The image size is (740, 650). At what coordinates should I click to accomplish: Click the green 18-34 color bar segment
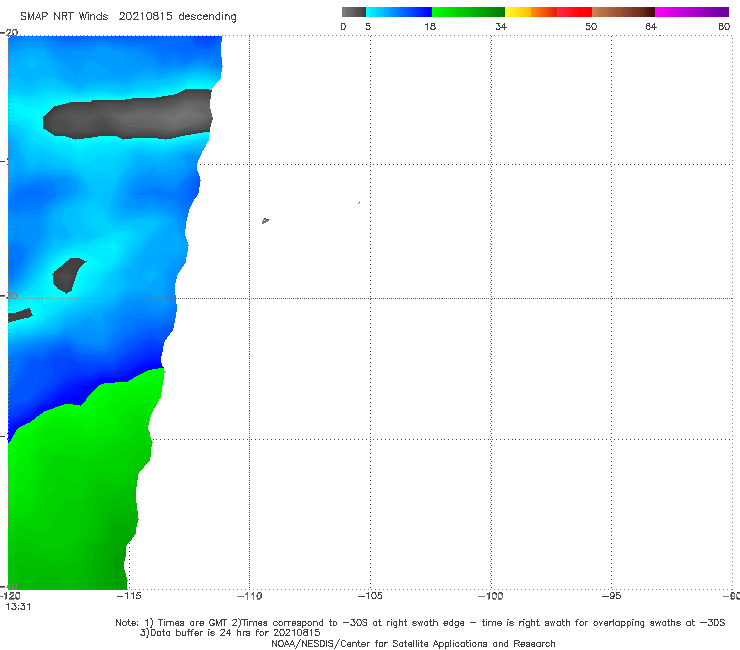(x=468, y=12)
